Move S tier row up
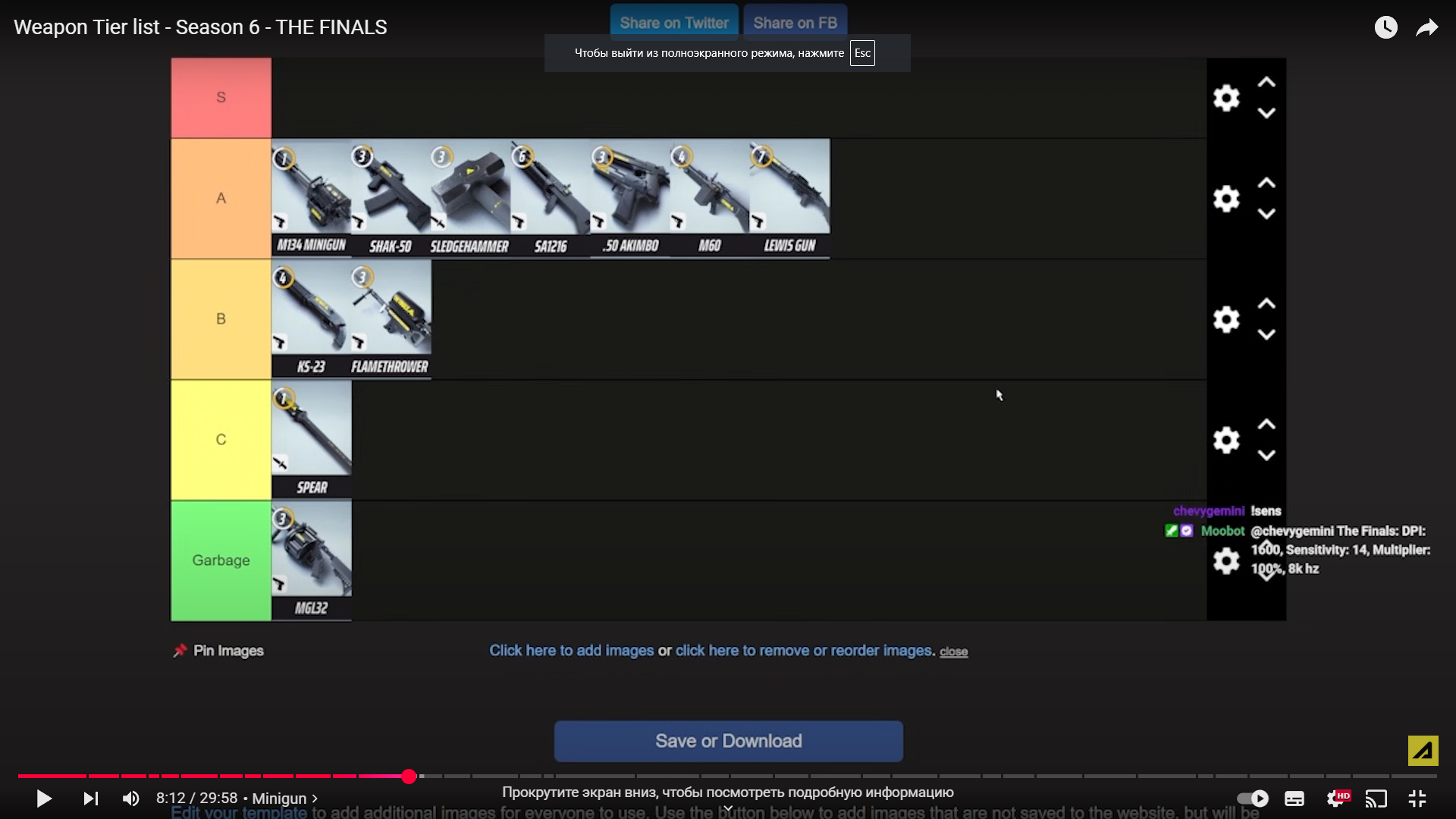The height and width of the screenshot is (819, 1456). pyautogui.click(x=1266, y=83)
